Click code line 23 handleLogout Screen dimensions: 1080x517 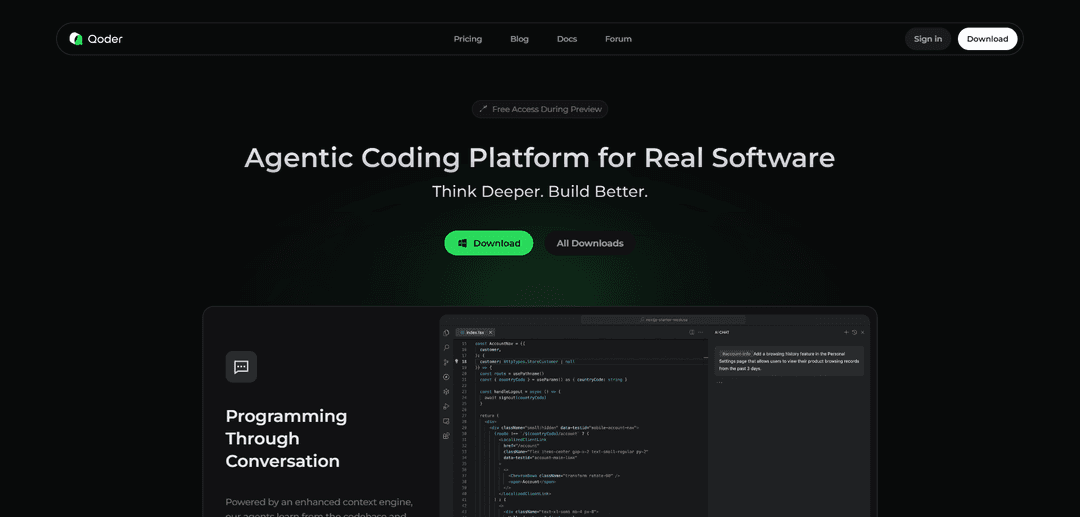(x=519, y=391)
